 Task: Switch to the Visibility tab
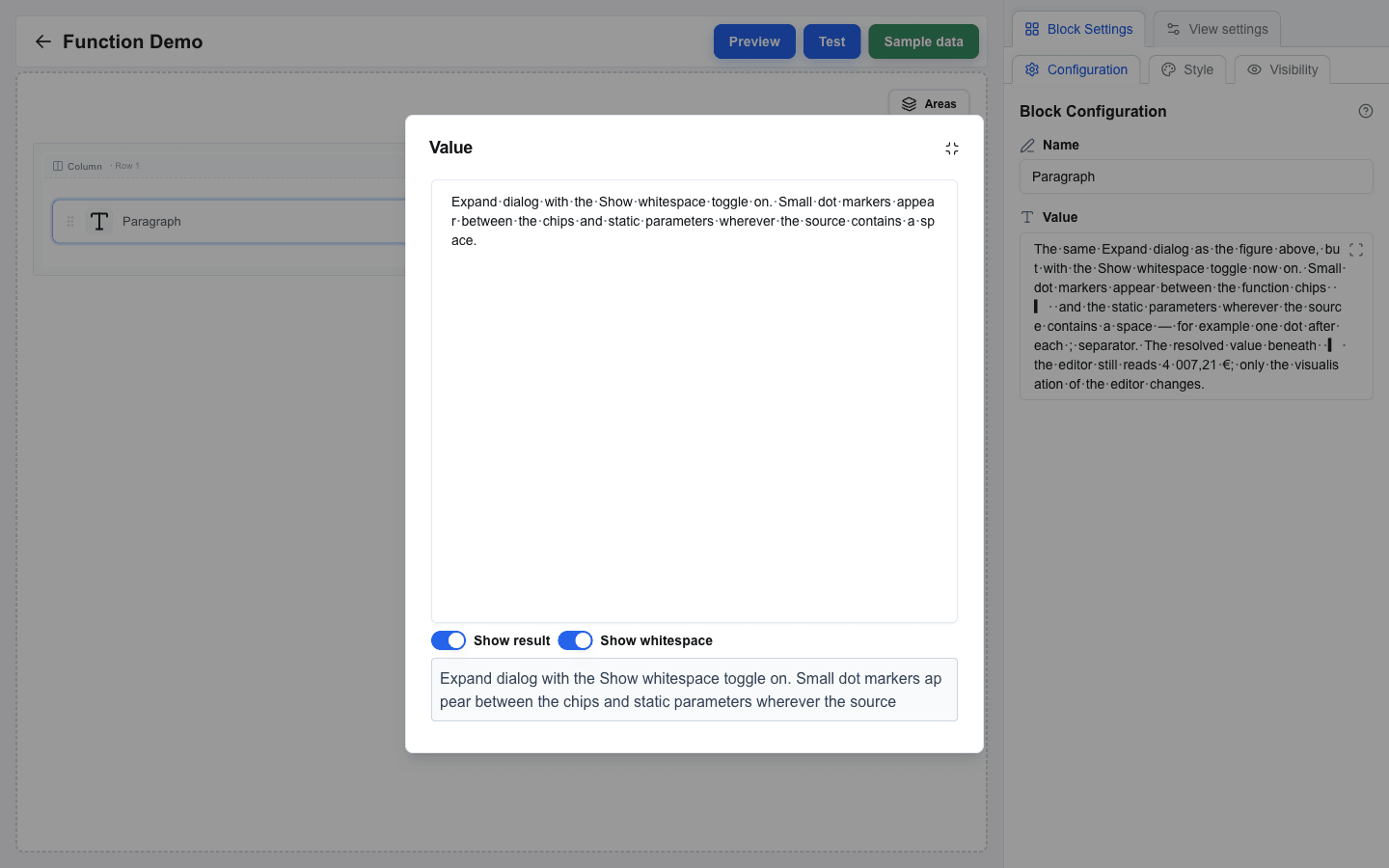[x=1283, y=69]
